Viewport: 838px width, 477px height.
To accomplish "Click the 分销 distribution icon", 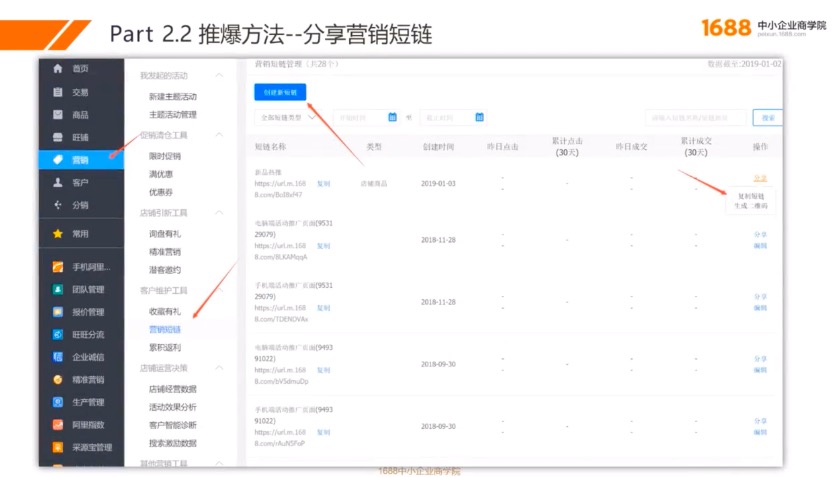I will point(58,205).
